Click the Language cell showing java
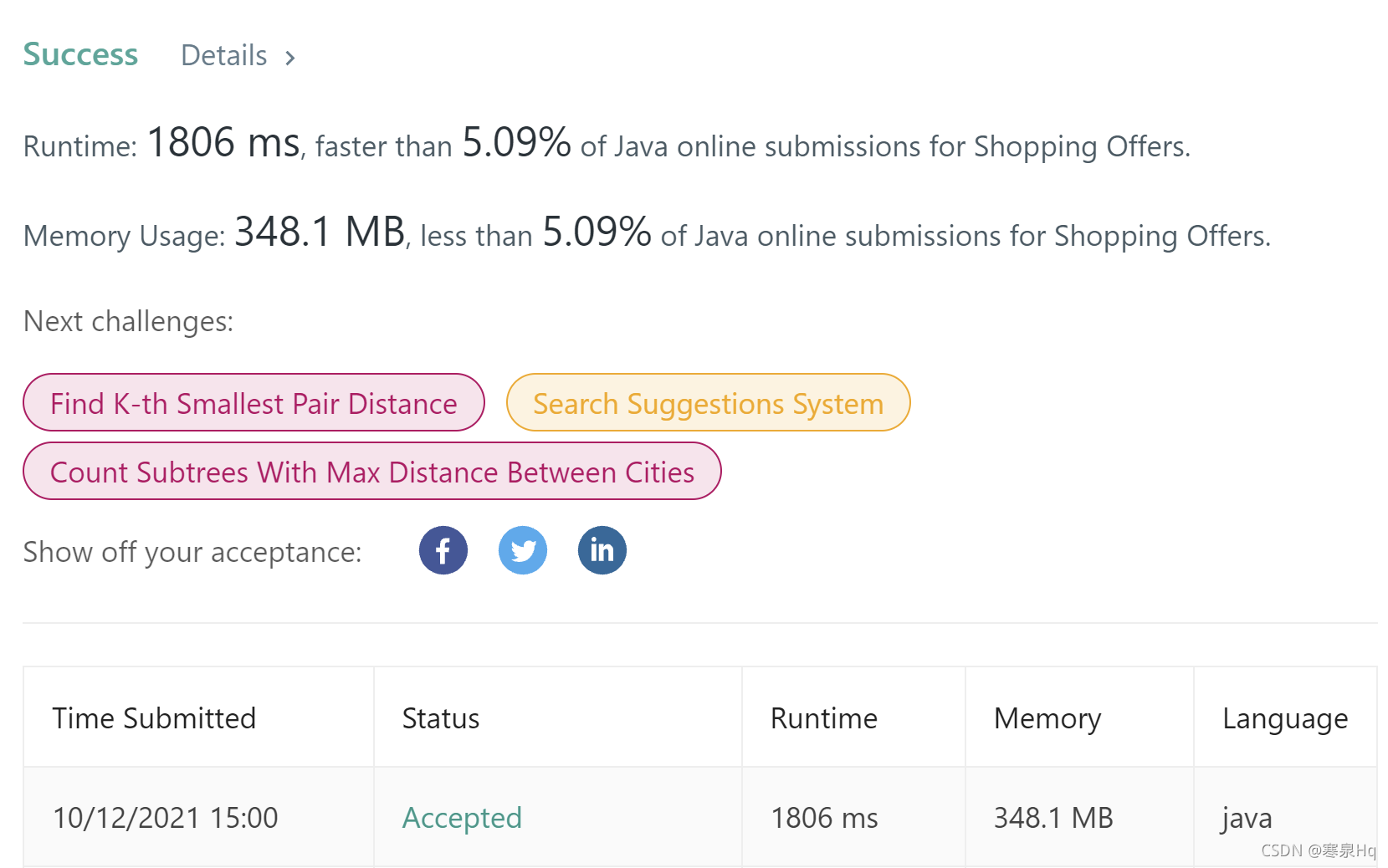This screenshot has width=1388, height=868. pyautogui.click(x=1245, y=818)
